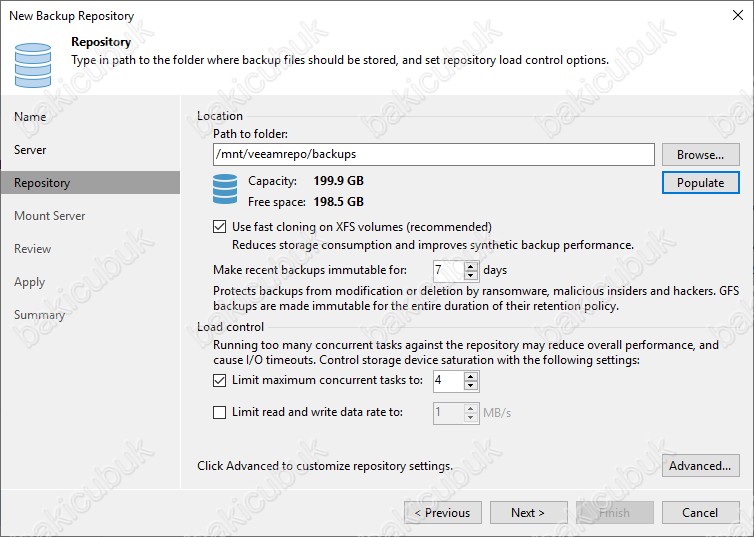Decrease immutable days with down arrow

[471, 275]
